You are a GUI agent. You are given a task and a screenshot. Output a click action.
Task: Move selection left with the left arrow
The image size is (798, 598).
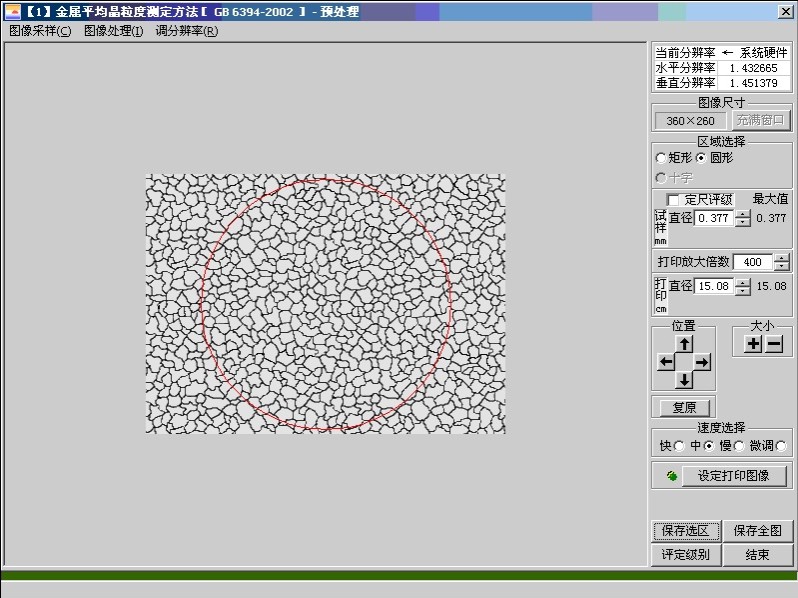(666, 362)
